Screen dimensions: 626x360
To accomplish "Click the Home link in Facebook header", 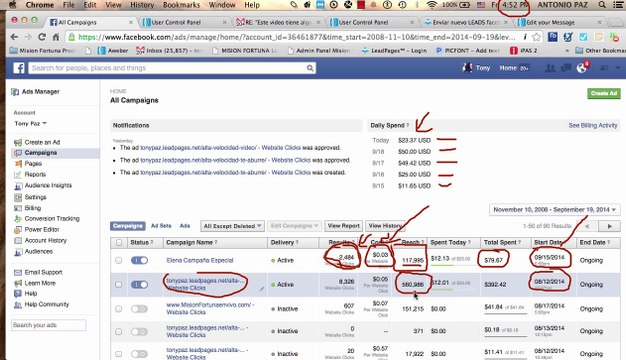I will 508,68.
